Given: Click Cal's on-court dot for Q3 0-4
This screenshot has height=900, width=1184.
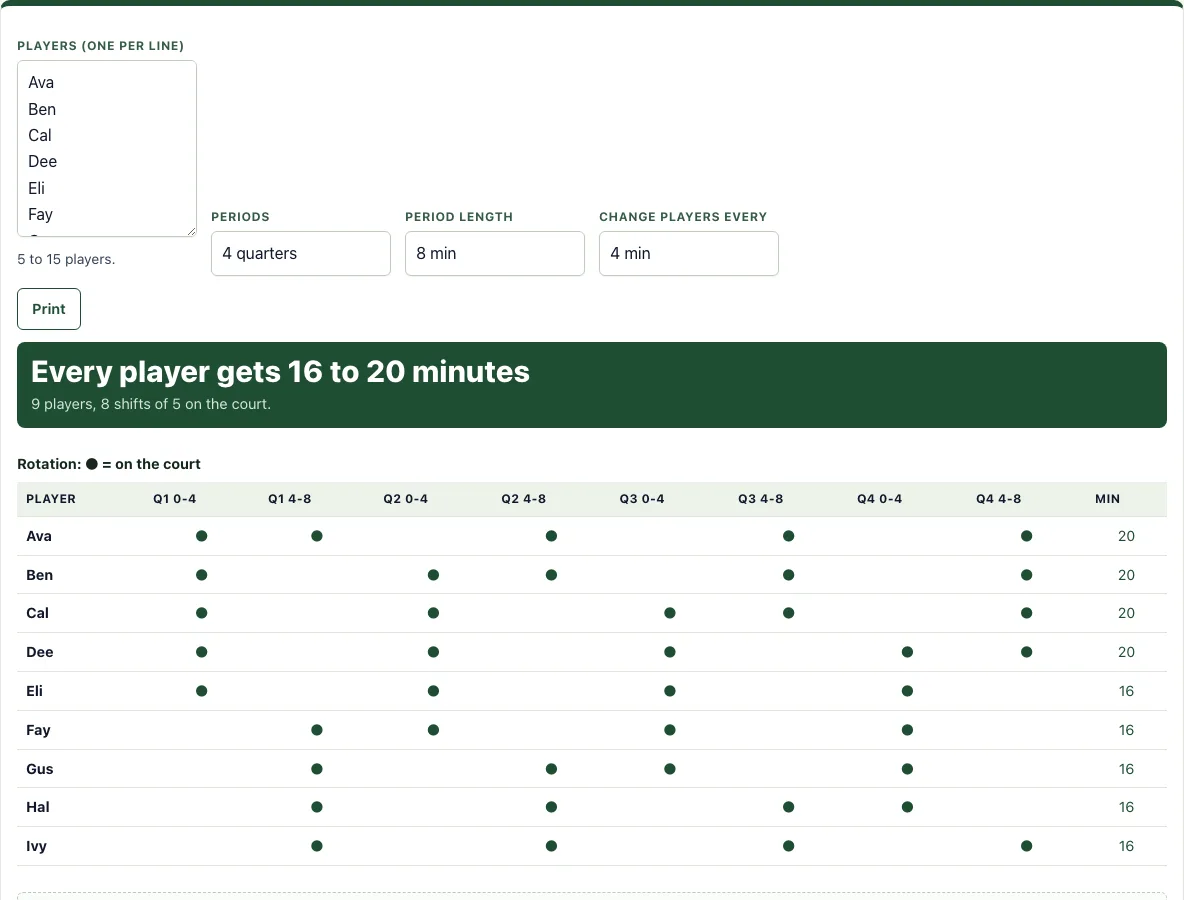Looking at the screenshot, I should (670, 613).
